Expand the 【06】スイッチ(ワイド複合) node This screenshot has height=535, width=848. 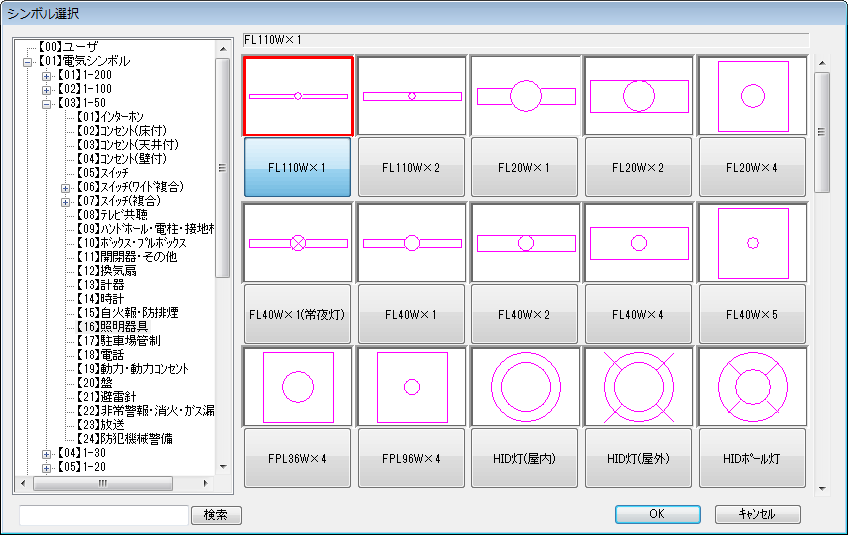point(65,188)
